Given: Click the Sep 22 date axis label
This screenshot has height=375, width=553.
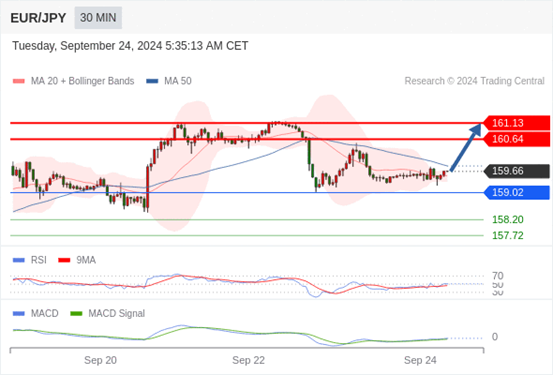Looking at the screenshot, I should pos(248,361).
